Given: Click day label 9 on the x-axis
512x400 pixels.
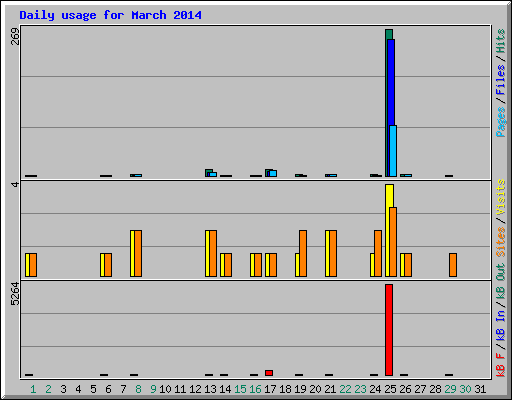Looking at the screenshot, I should pos(153,389).
